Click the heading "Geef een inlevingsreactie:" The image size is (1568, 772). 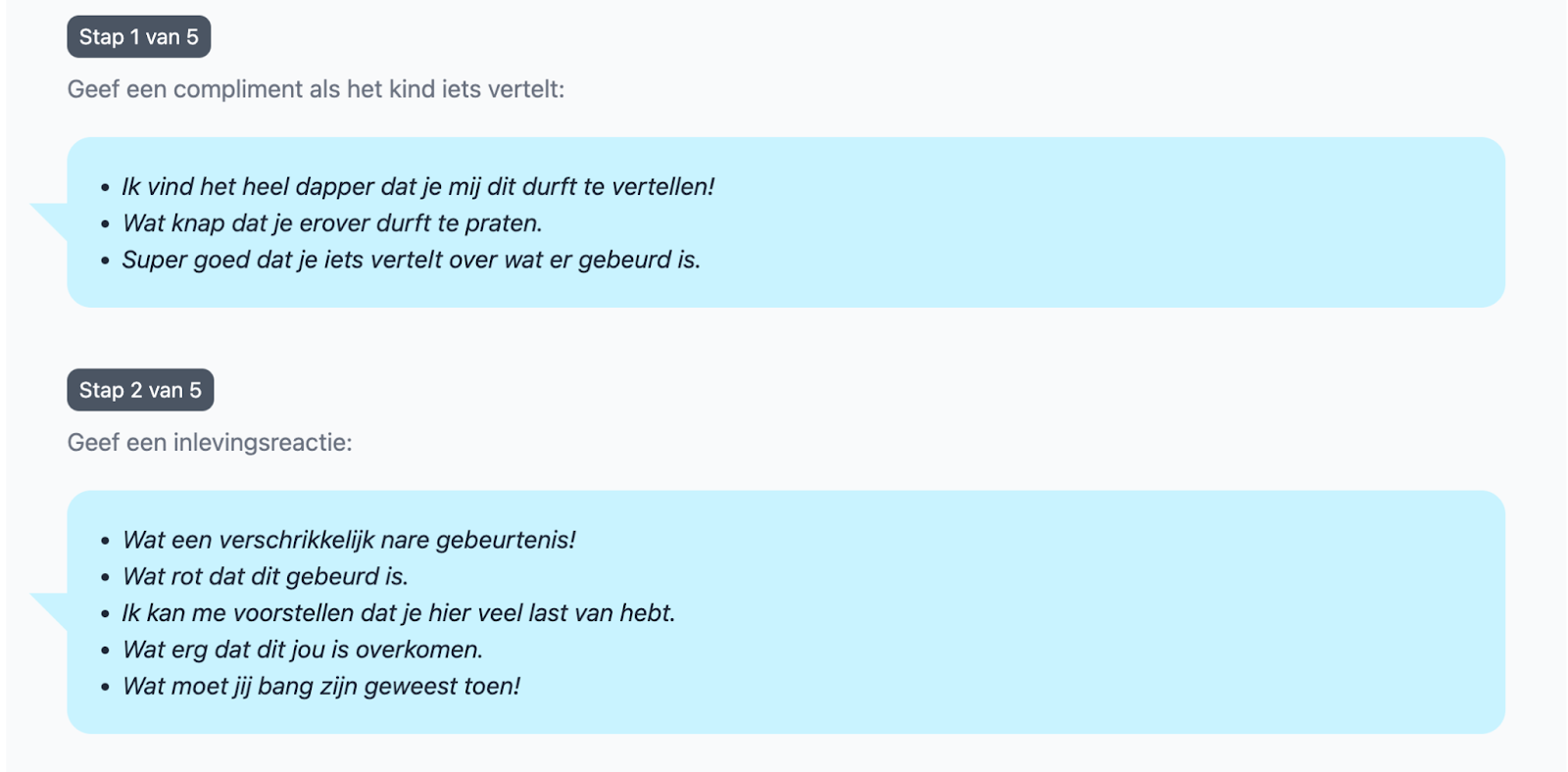click(210, 442)
